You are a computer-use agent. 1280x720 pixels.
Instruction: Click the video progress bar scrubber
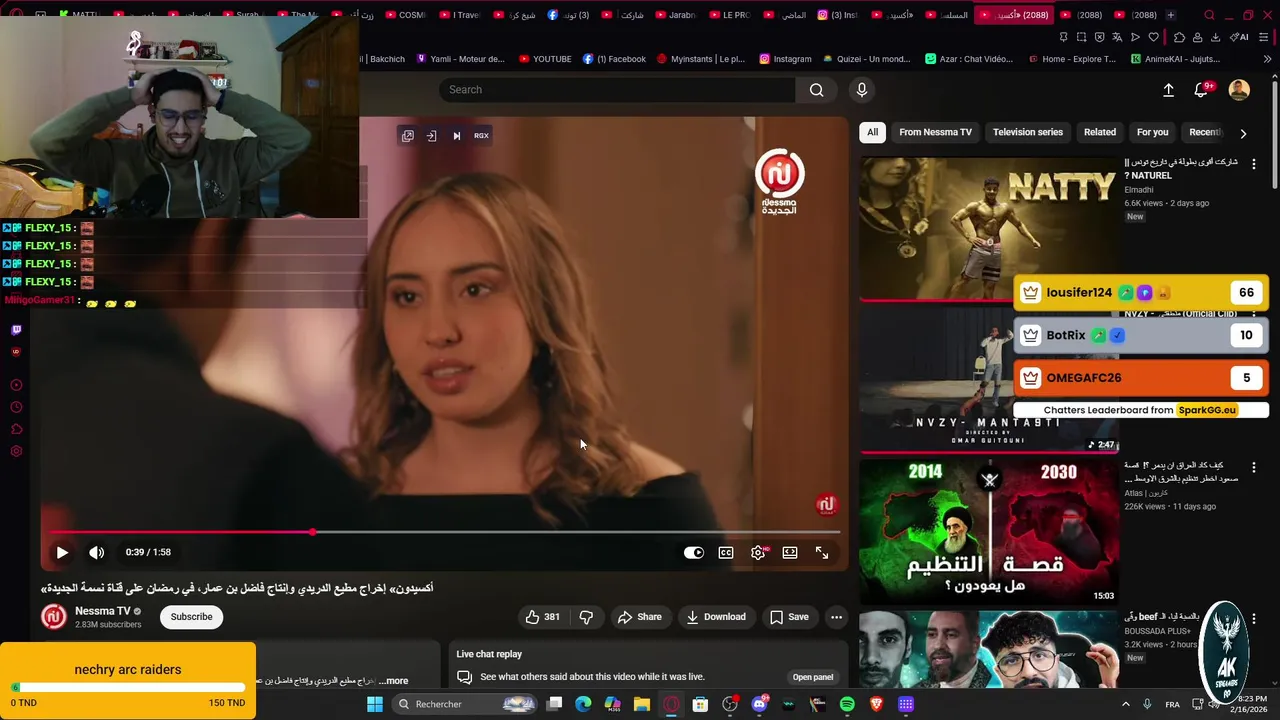coord(313,532)
